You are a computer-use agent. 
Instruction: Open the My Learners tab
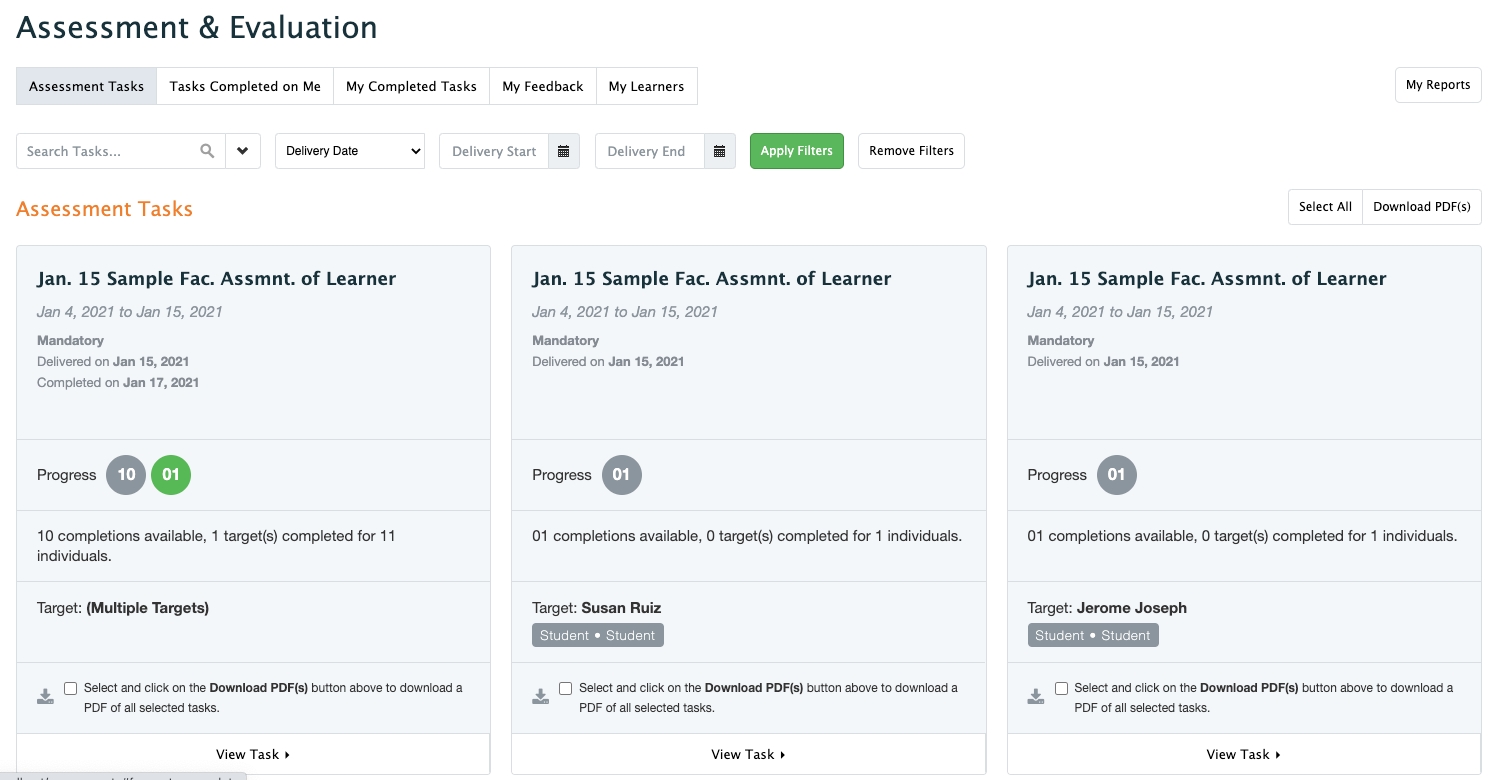646,86
